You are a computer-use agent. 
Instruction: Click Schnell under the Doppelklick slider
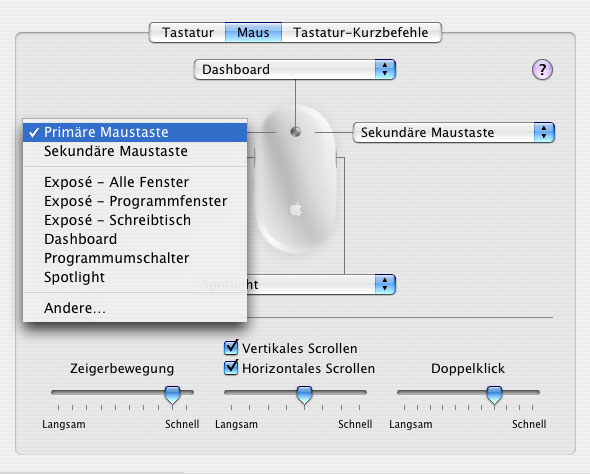pyautogui.click(x=529, y=424)
